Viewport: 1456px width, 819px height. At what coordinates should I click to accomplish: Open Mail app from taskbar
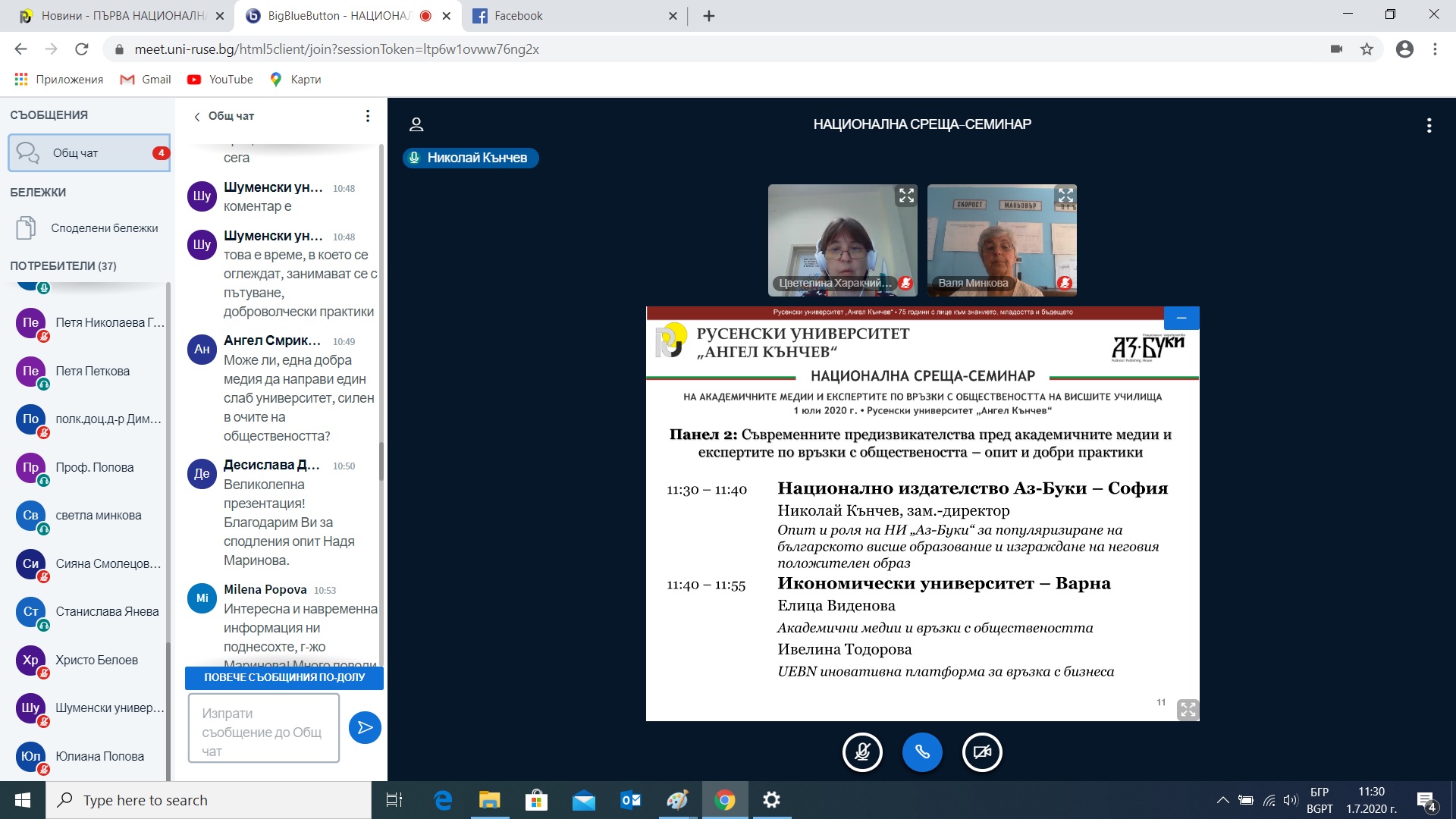tap(583, 801)
